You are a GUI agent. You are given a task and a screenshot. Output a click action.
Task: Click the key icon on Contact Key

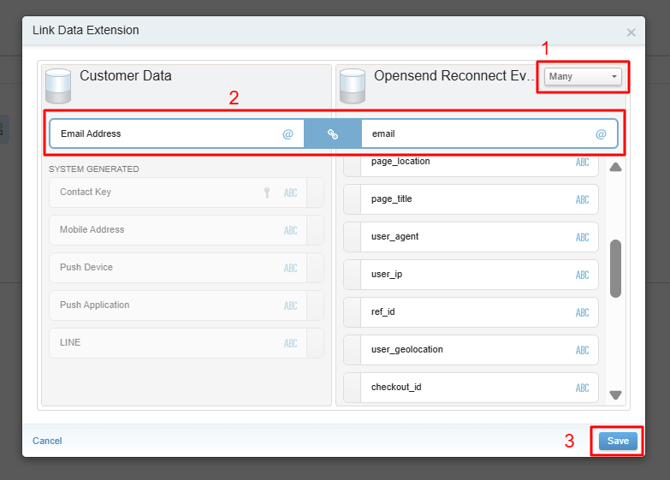point(267,193)
